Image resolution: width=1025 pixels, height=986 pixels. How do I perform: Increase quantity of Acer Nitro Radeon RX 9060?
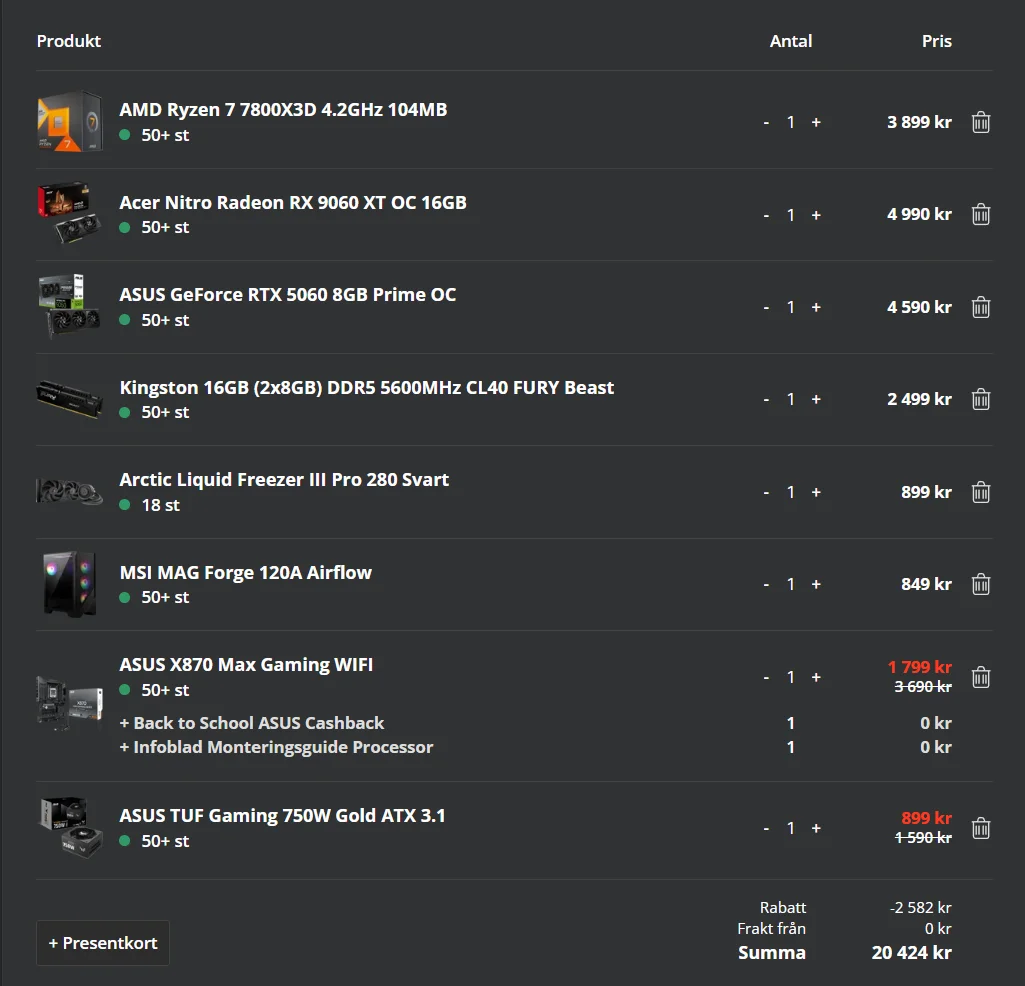(x=816, y=215)
